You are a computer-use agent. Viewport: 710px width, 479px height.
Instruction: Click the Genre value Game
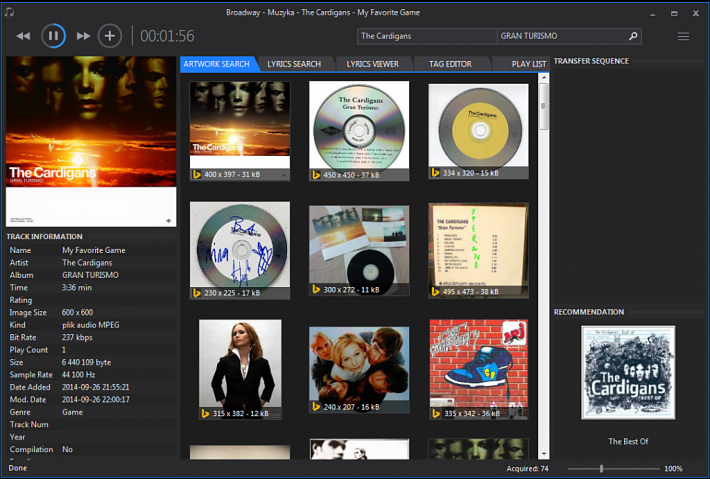pos(72,412)
